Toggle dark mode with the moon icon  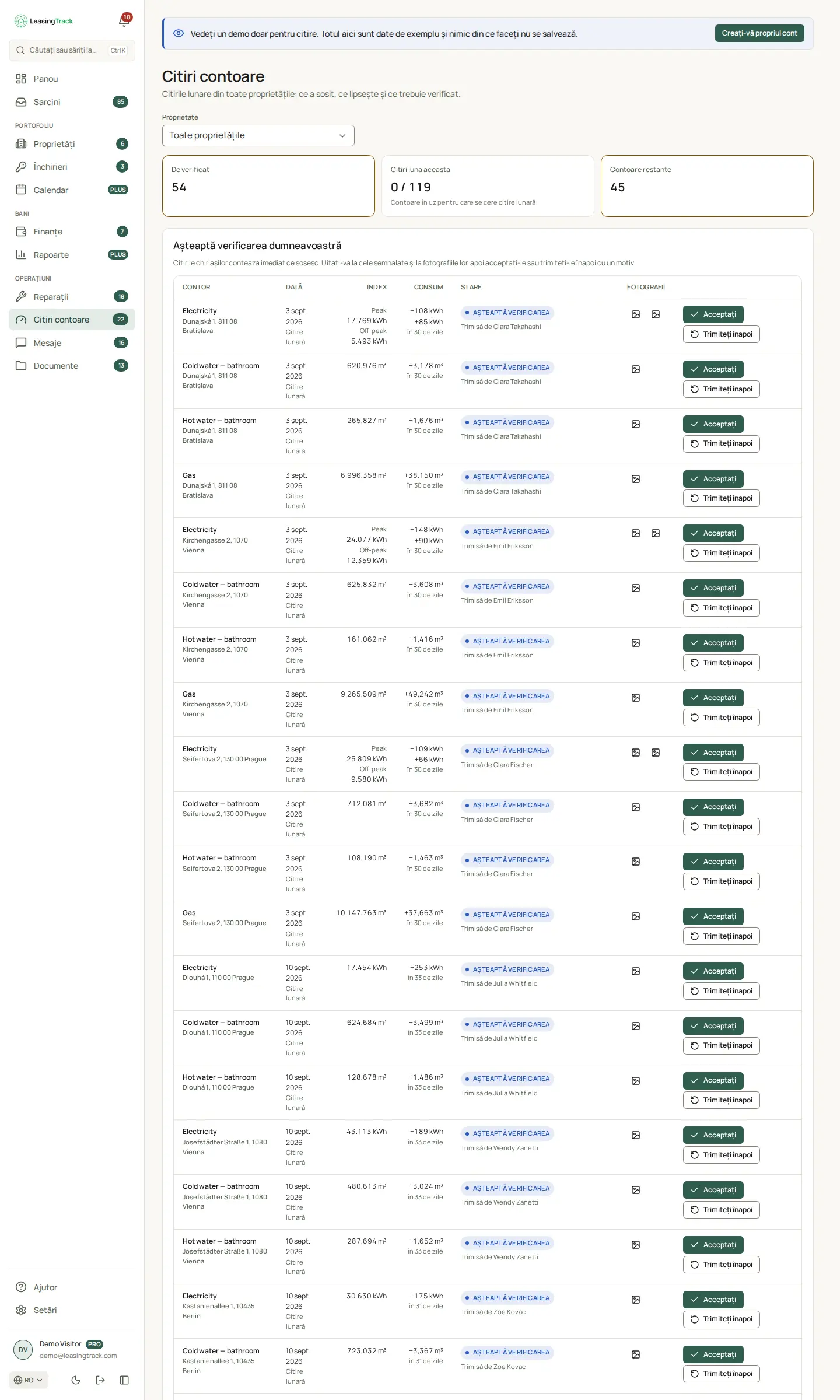pos(76,1380)
